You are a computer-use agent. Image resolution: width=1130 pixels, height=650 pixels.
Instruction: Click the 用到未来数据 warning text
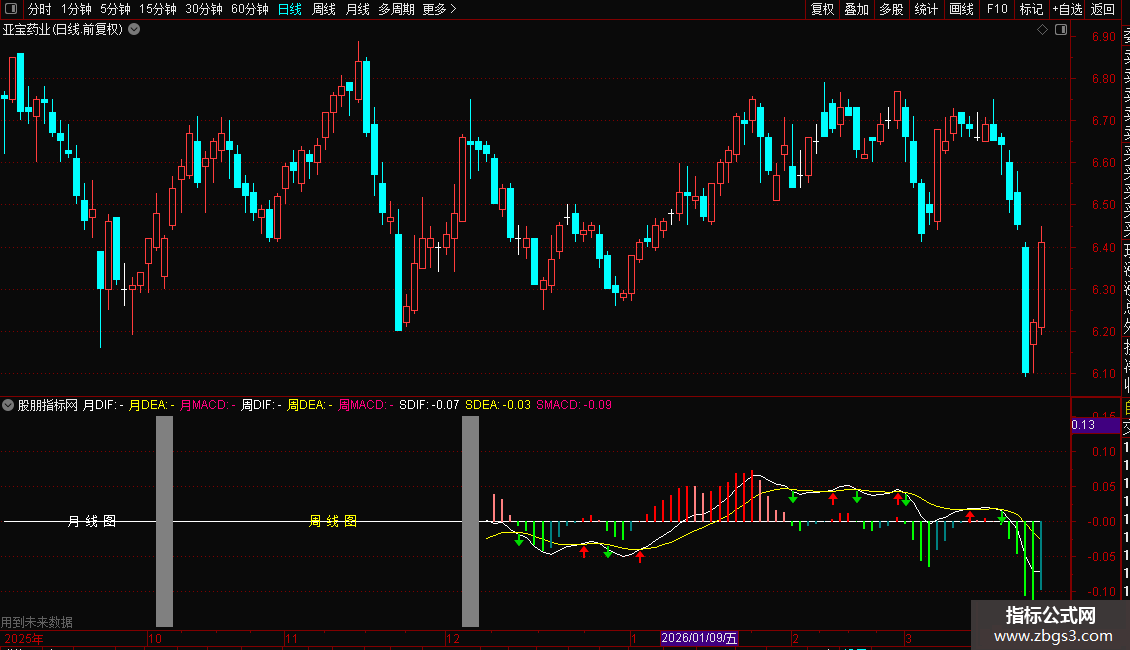pyautogui.click(x=37, y=622)
